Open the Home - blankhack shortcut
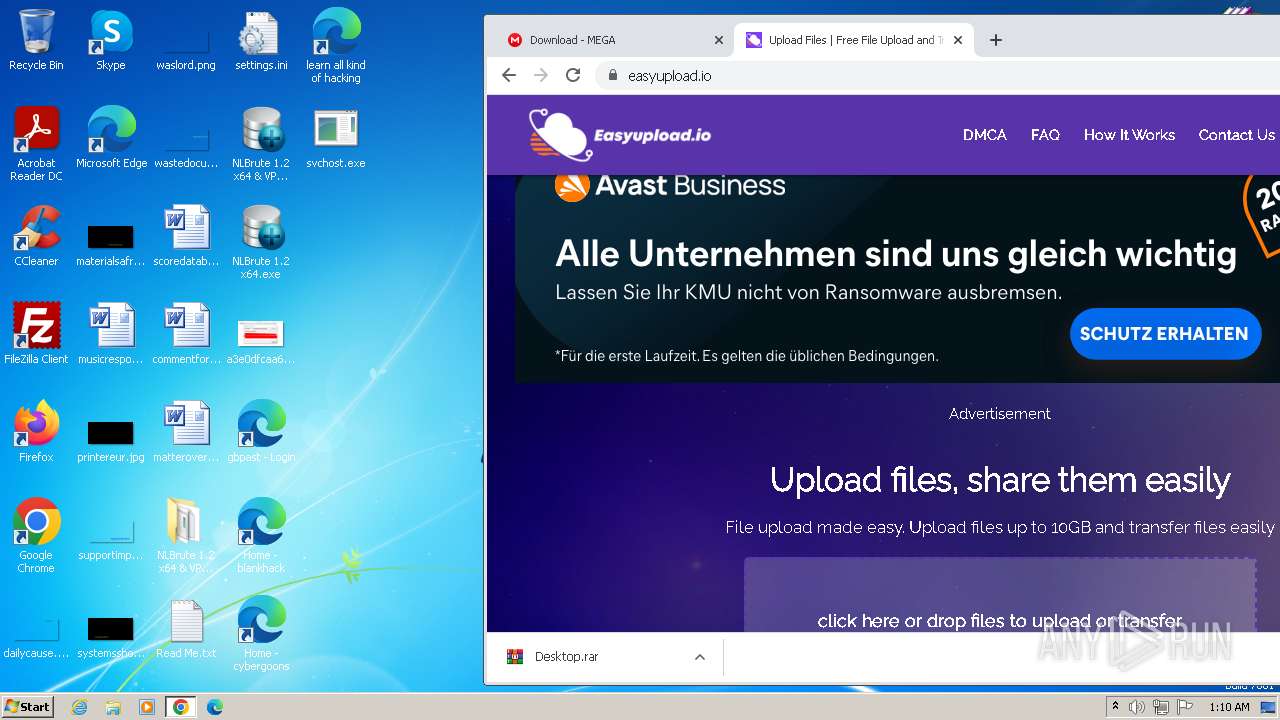Screen dimensions: 1280x720 click(x=261, y=536)
